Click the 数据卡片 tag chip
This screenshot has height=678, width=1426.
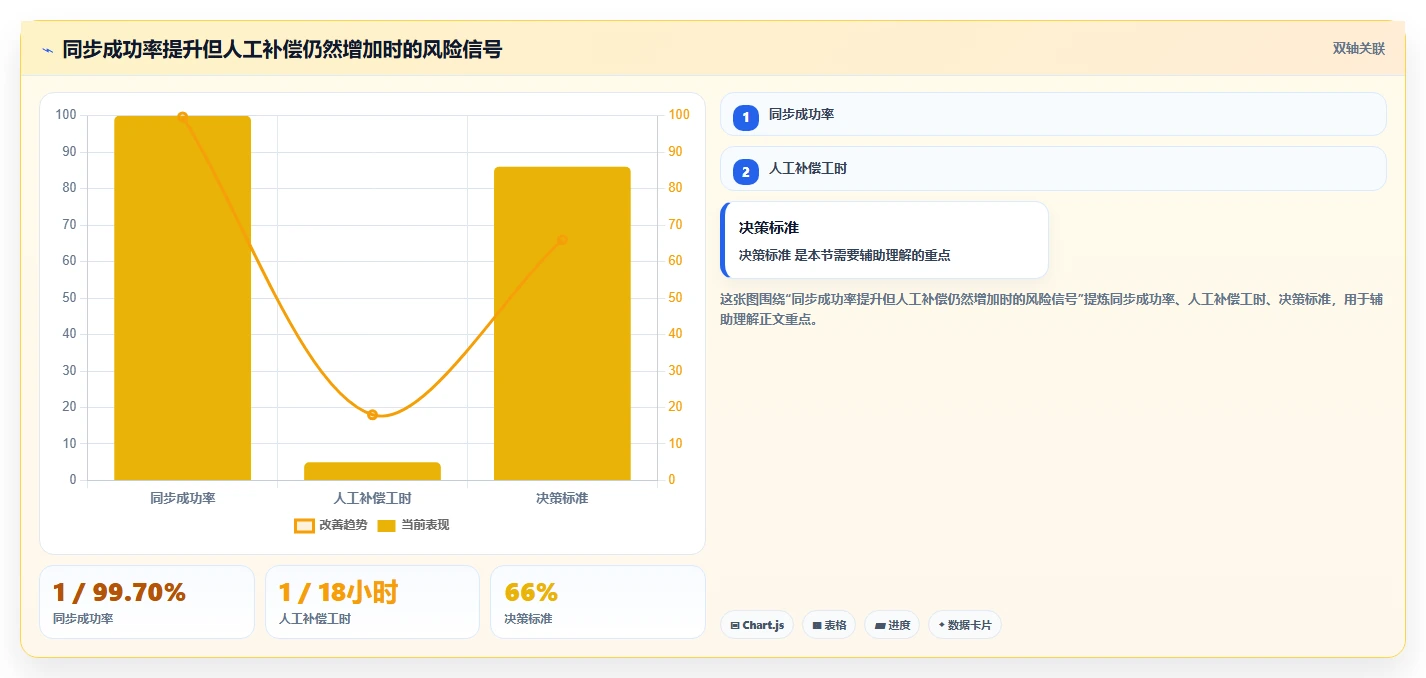point(965,625)
